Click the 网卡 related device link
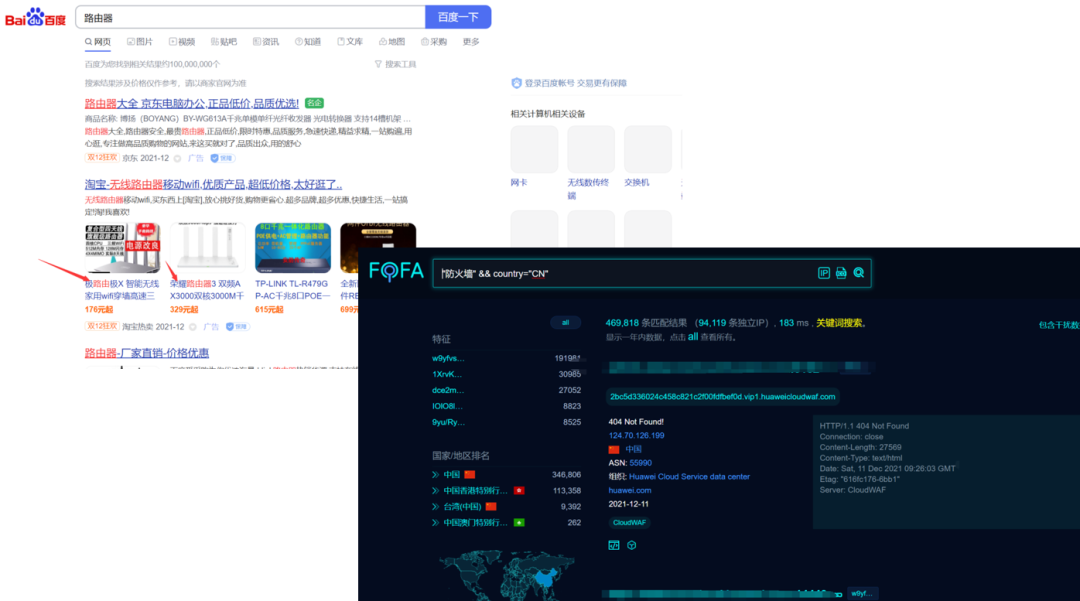 [x=519, y=182]
